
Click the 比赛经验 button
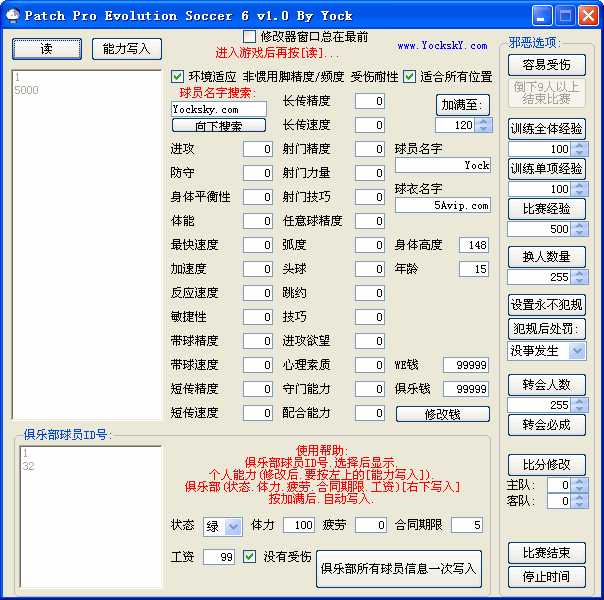tap(547, 209)
